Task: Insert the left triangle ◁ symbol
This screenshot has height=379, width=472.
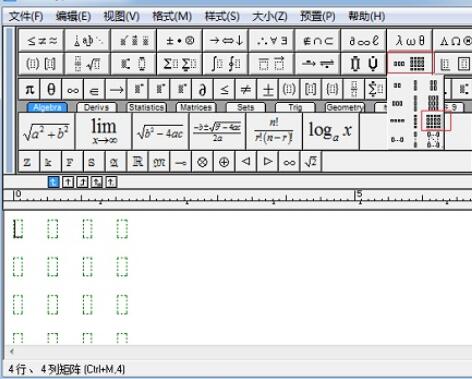Action: [246, 162]
